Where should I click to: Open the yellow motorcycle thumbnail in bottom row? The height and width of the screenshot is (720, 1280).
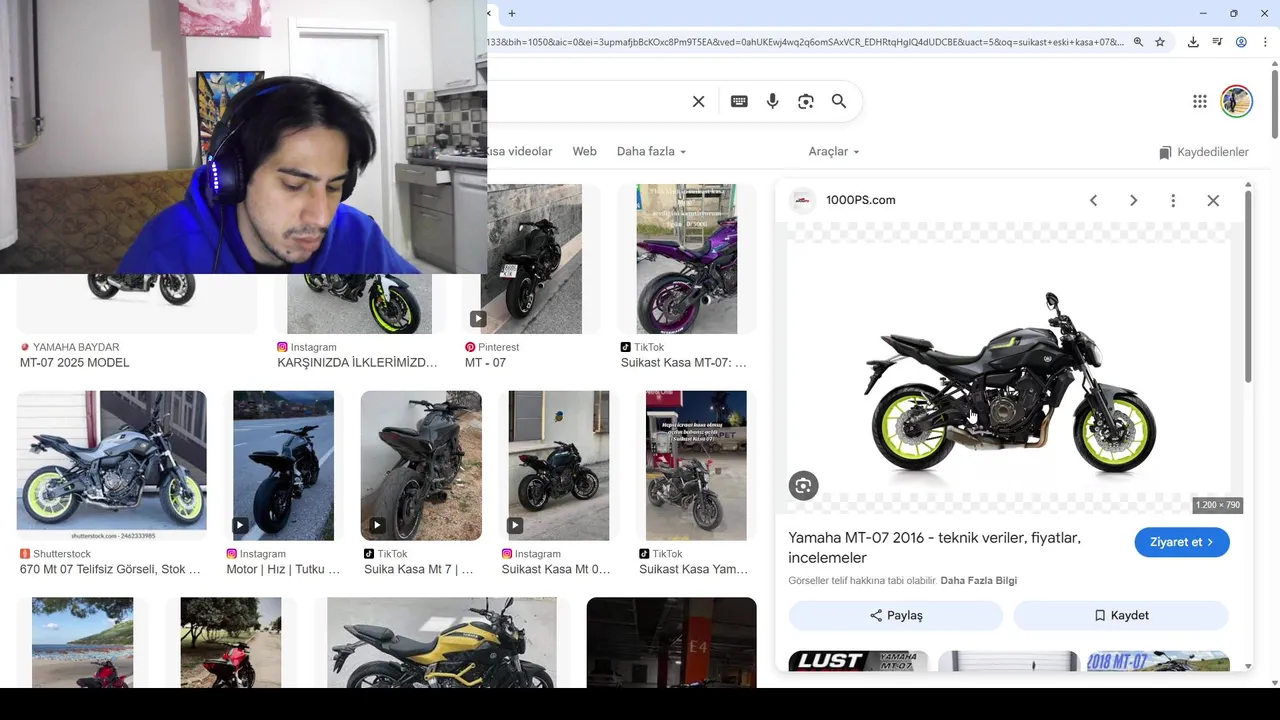pyautogui.click(x=442, y=643)
